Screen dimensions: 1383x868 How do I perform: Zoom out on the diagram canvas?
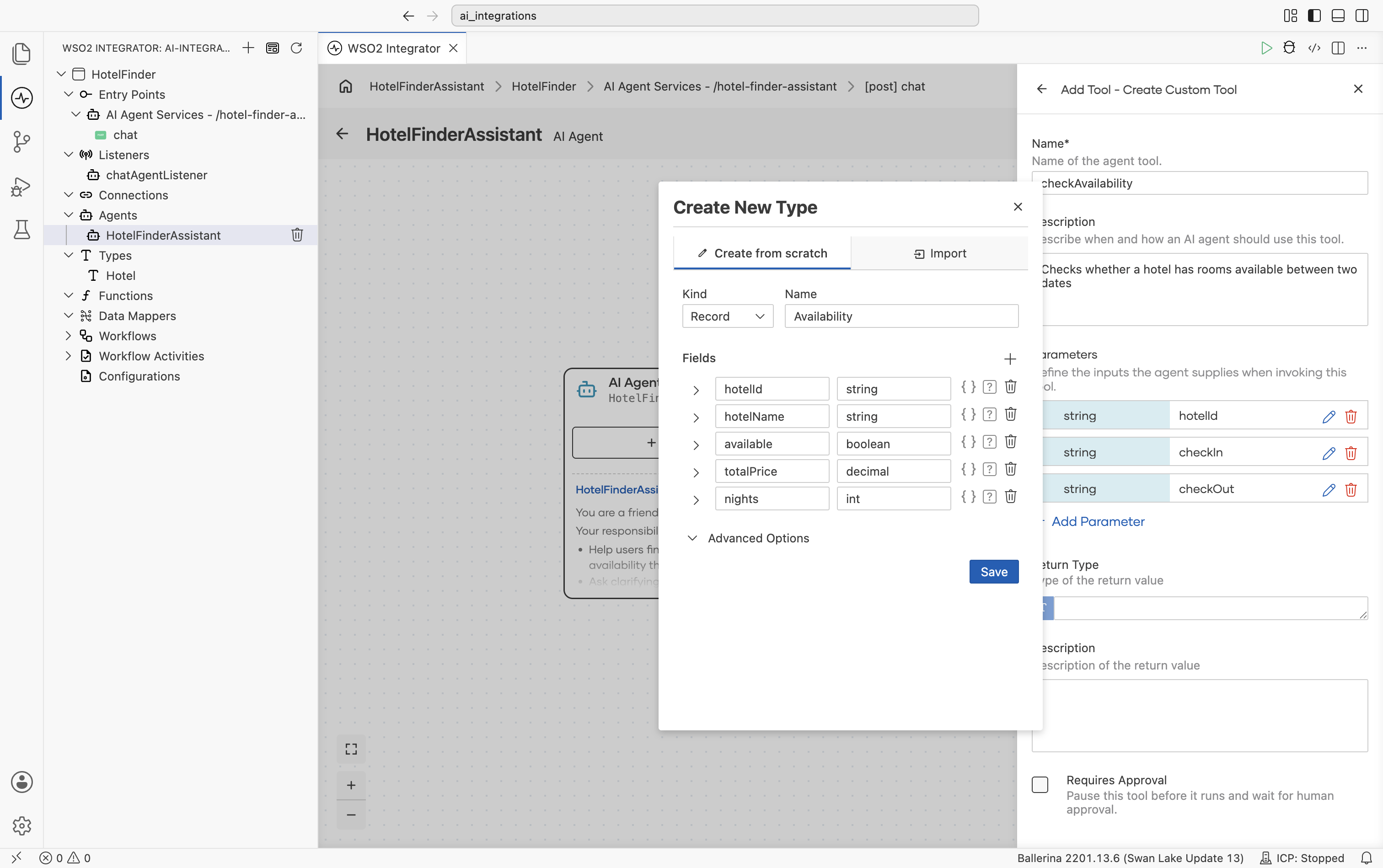(x=351, y=814)
